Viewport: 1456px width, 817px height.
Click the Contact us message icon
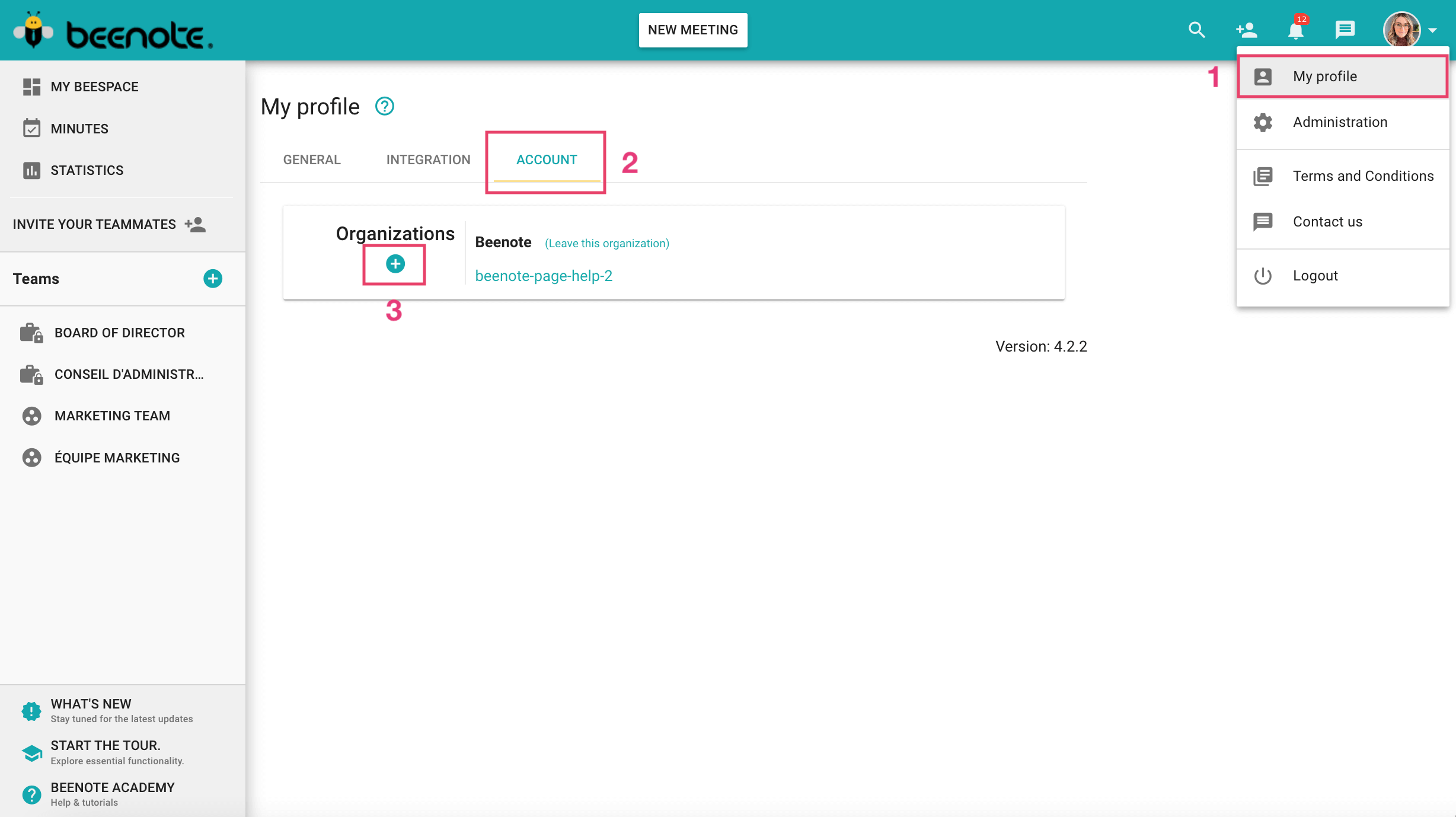[1263, 222]
